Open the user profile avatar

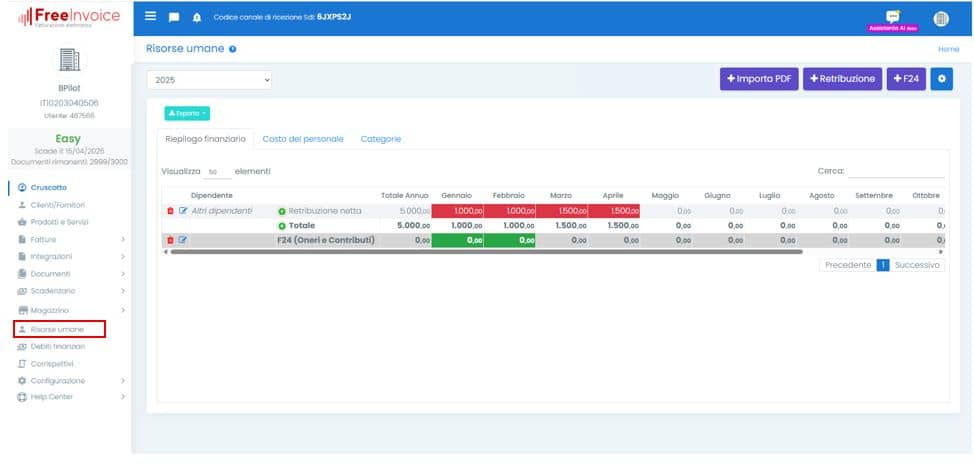click(941, 19)
